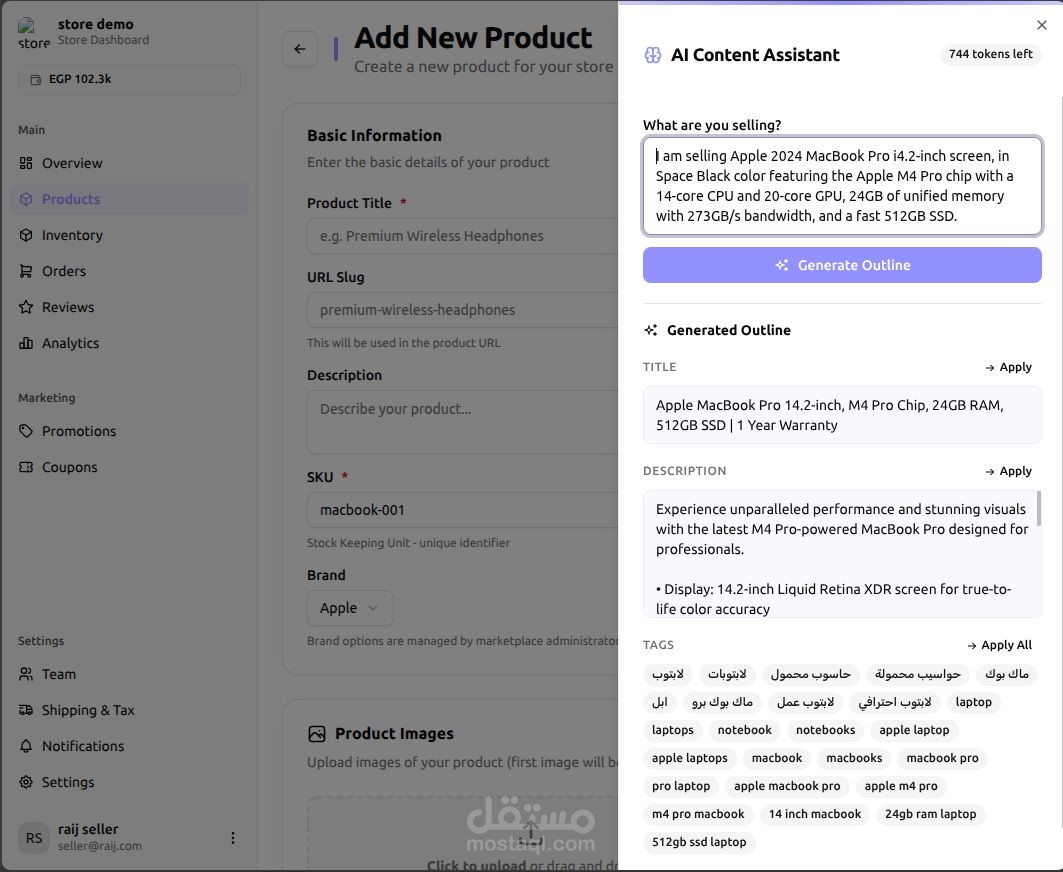Click the Generate Outline button
This screenshot has height=872, width=1063.
point(842,264)
